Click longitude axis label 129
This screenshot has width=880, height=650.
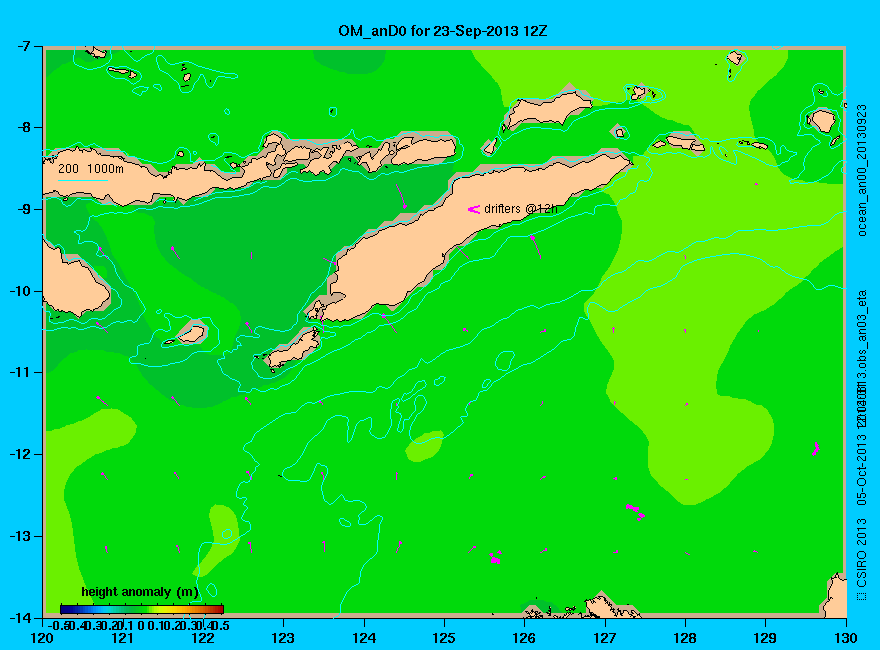pos(765,638)
